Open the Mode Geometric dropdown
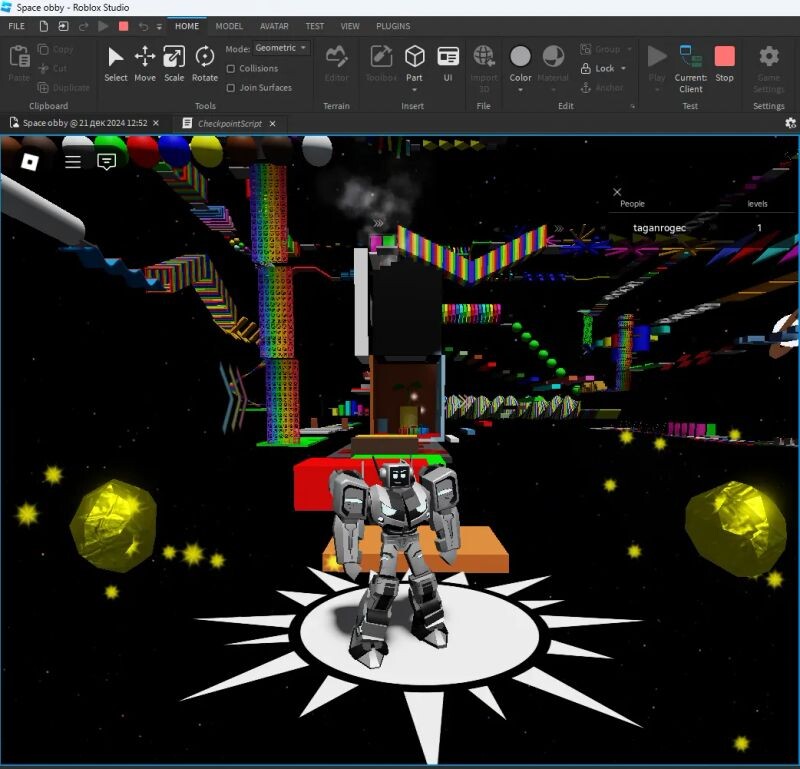Image resolution: width=800 pixels, height=769 pixels. 281,48
